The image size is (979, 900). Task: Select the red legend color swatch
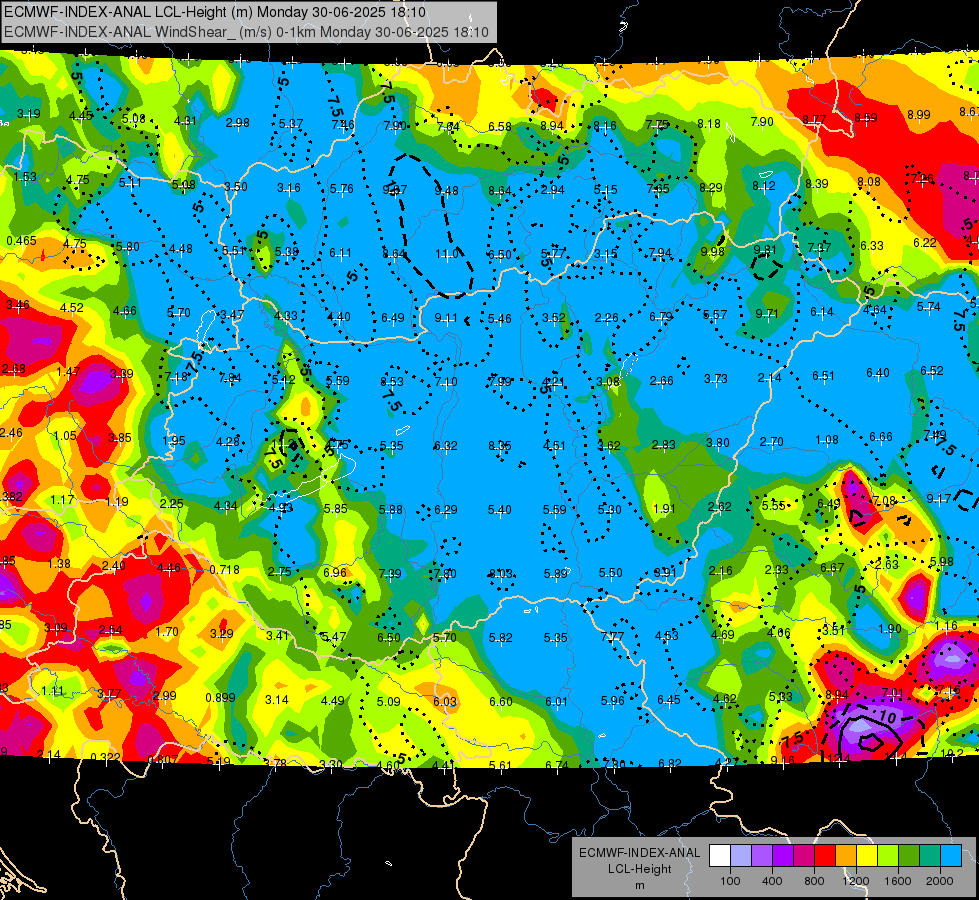click(825, 856)
